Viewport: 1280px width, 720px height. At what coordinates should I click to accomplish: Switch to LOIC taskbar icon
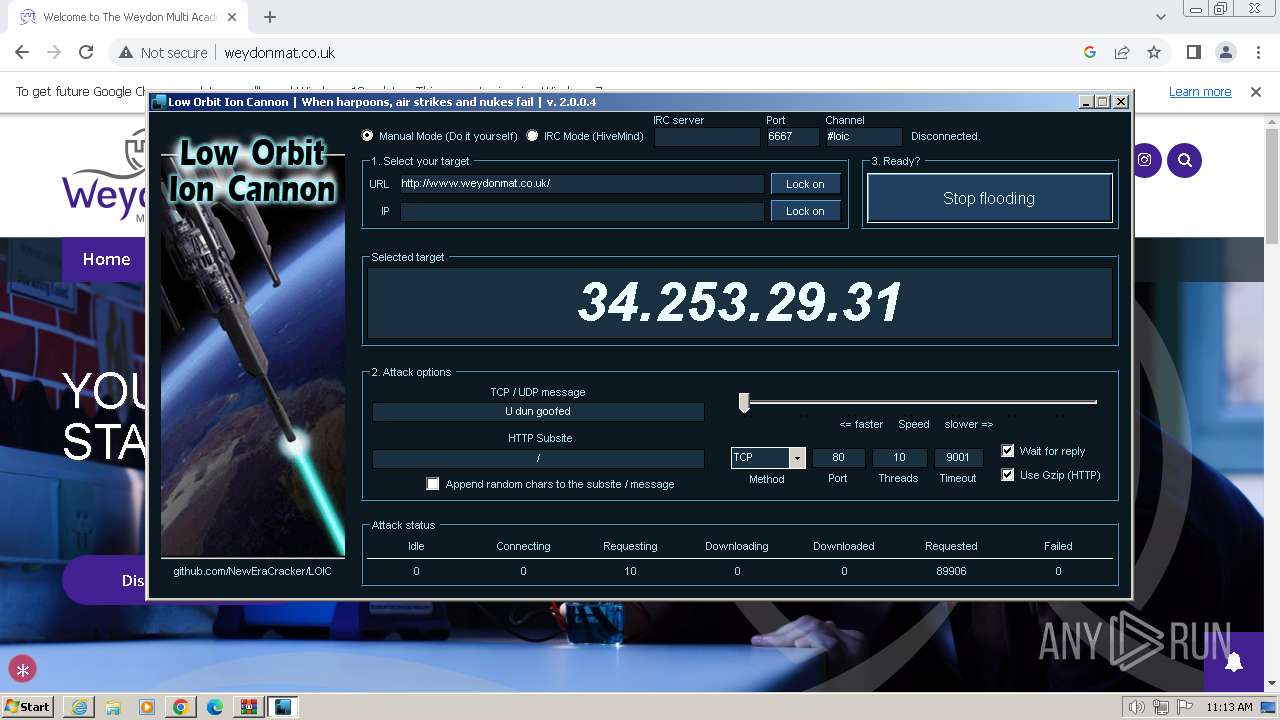click(283, 707)
